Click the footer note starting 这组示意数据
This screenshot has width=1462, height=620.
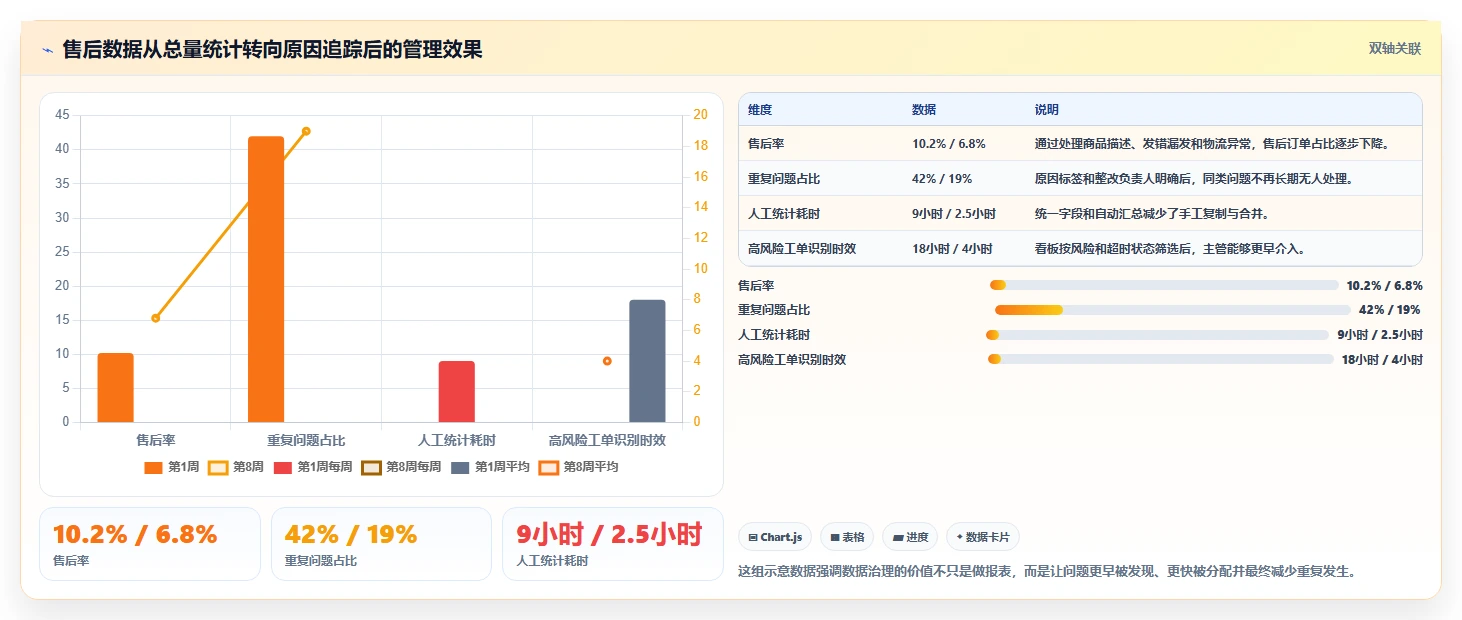click(x=1047, y=572)
